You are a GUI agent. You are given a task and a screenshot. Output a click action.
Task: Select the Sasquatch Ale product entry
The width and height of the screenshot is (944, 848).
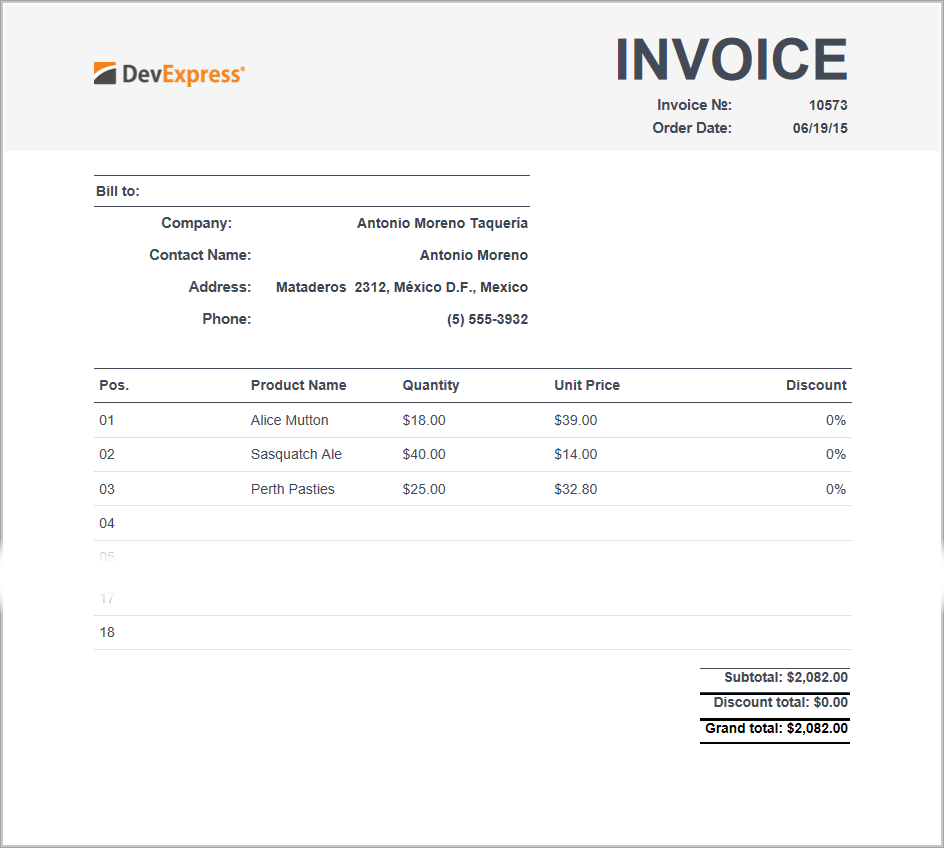coord(296,454)
